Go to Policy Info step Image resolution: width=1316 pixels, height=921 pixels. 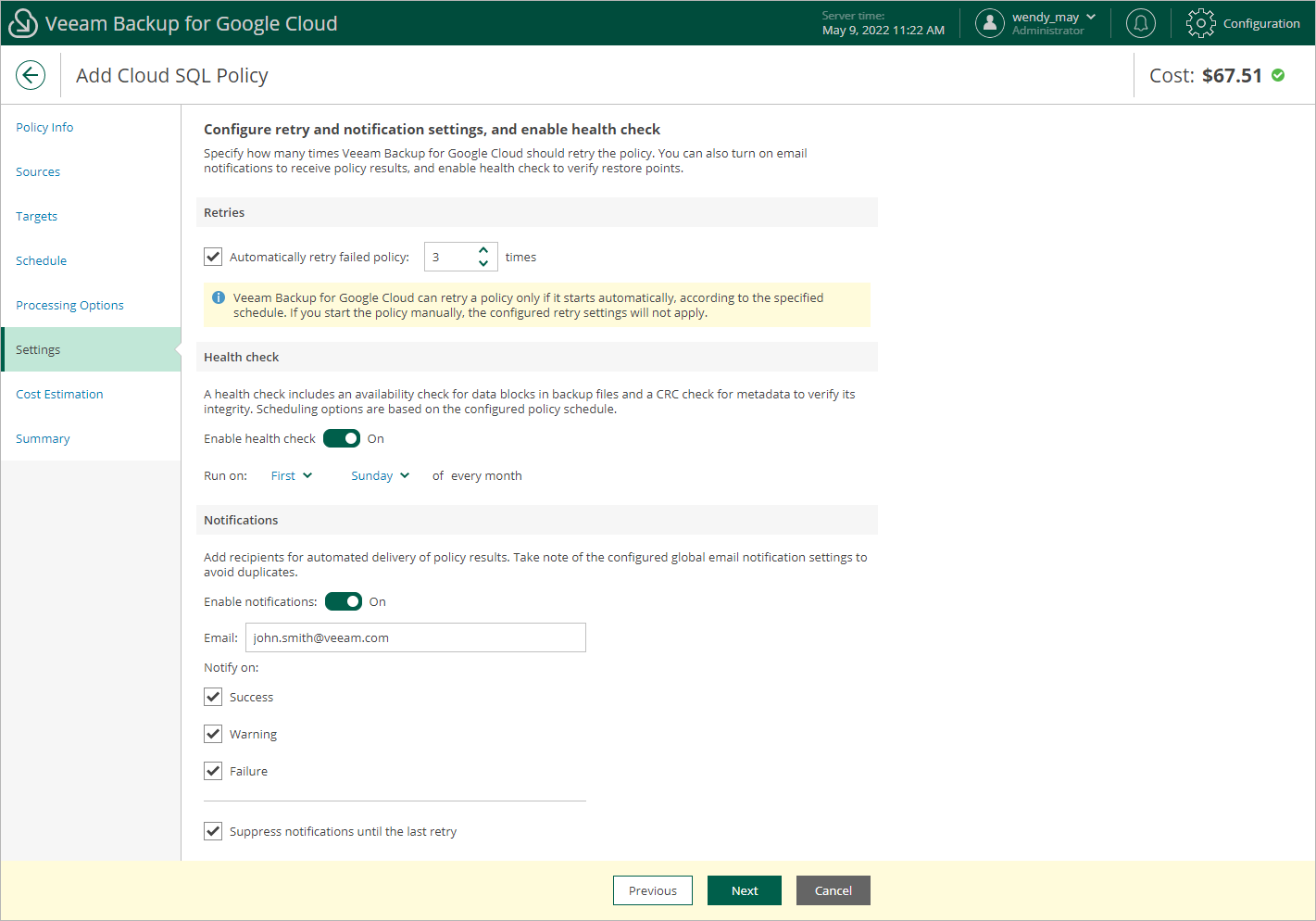[91, 127]
